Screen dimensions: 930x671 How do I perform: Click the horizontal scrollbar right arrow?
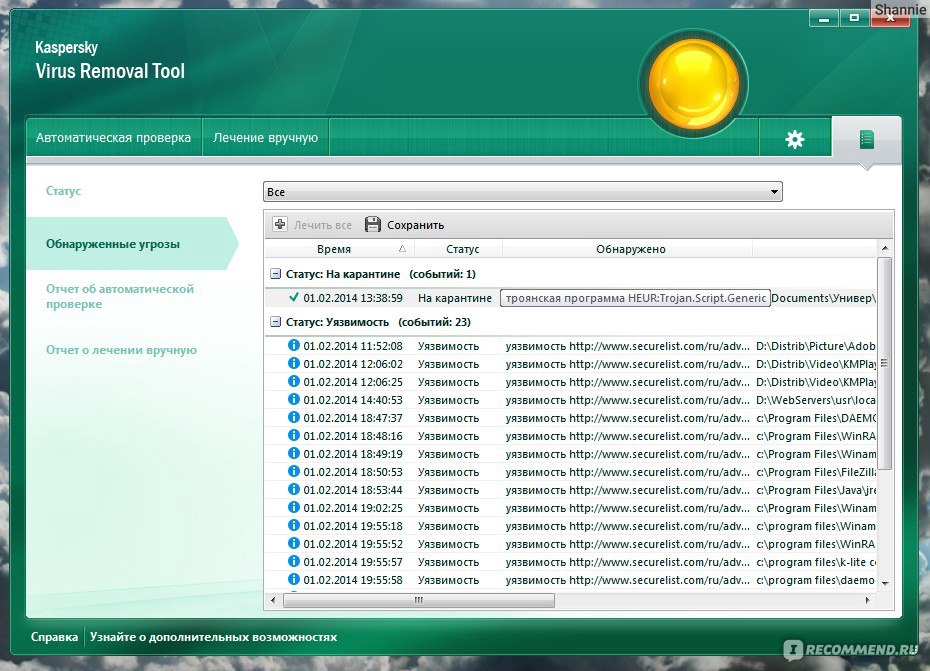[x=867, y=600]
